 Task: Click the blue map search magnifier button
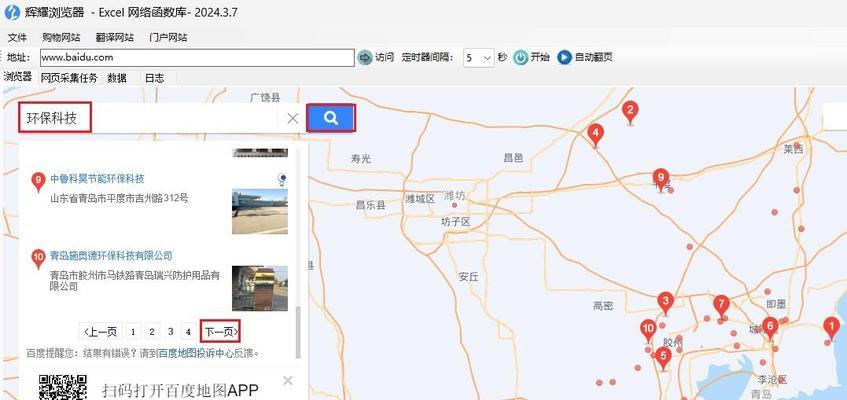(331, 117)
